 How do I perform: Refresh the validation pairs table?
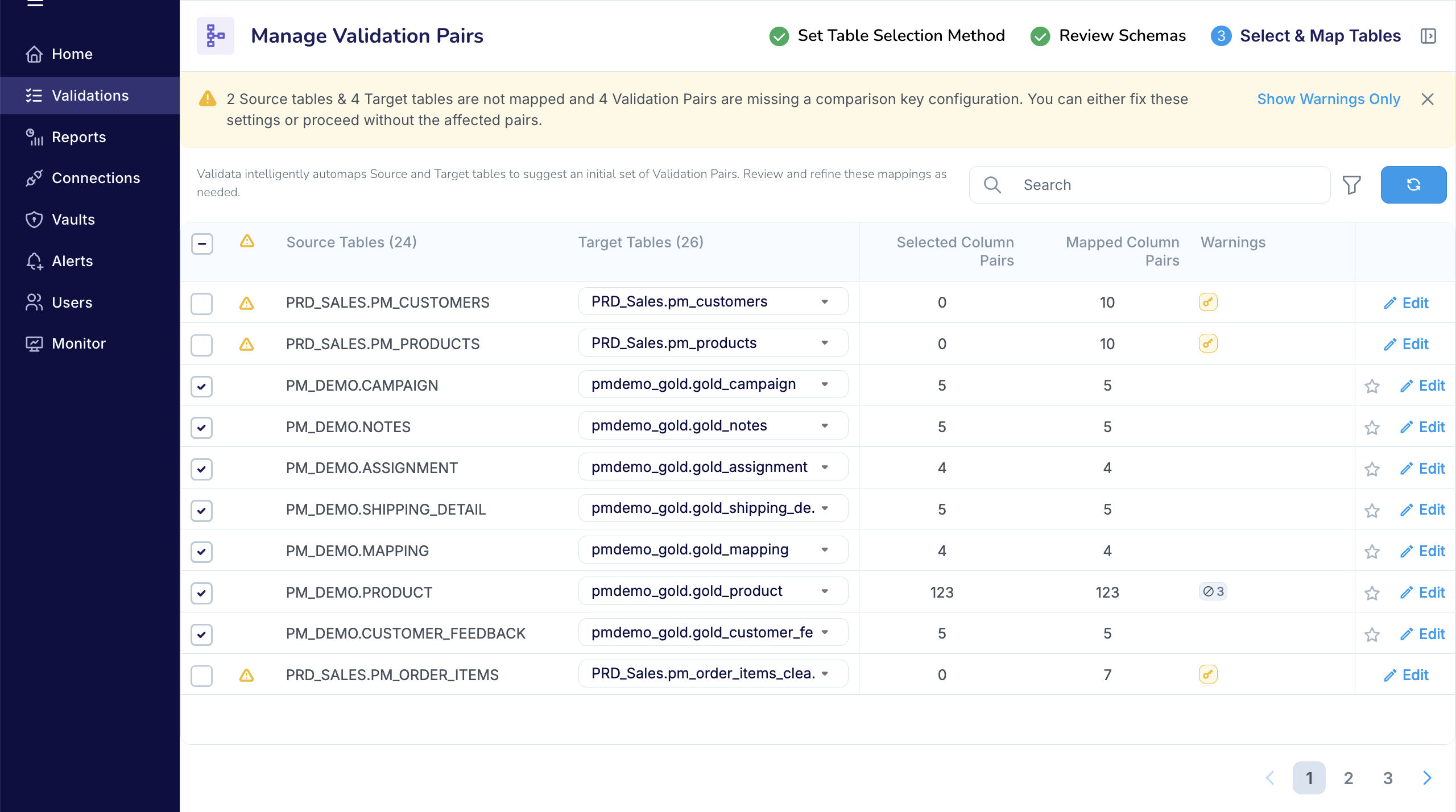[1413, 184]
